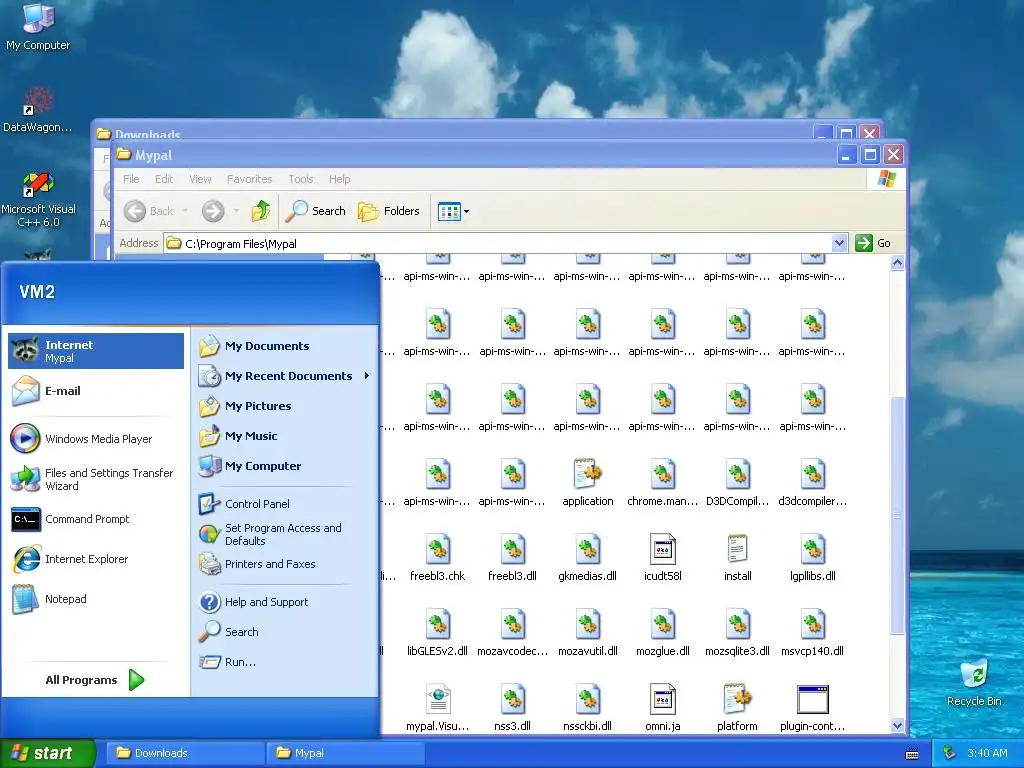Open Forward history dropdown arrow
Viewport: 1024px width, 768px height.
point(236,211)
